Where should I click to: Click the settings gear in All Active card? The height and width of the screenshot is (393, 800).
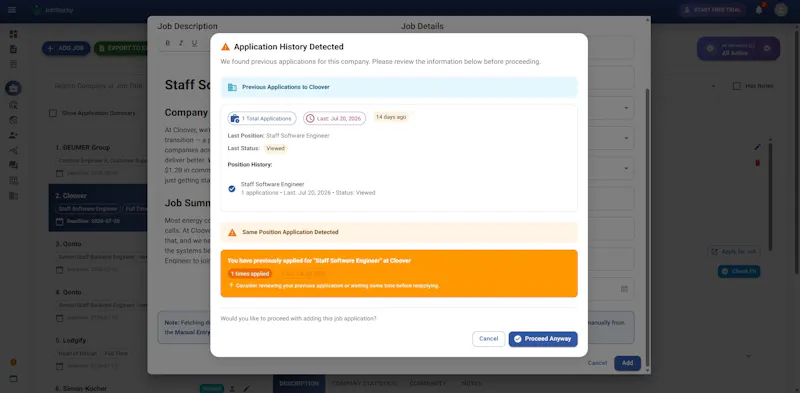(766, 48)
